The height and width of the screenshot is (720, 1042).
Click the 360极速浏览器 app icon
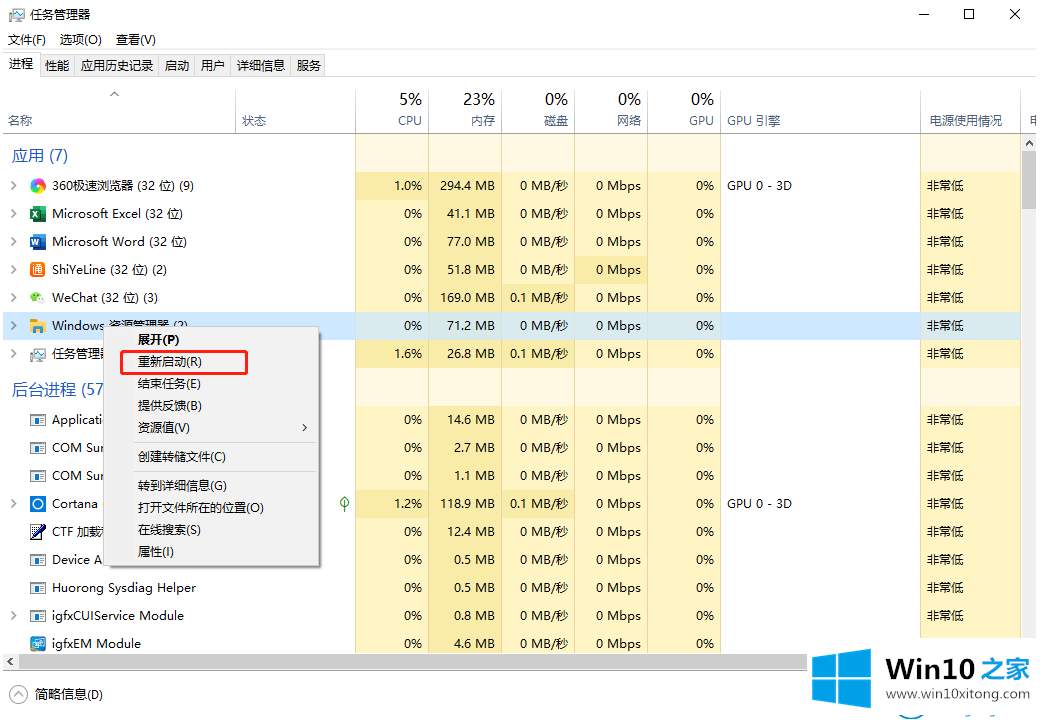pyautogui.click(x=38, y=186)
